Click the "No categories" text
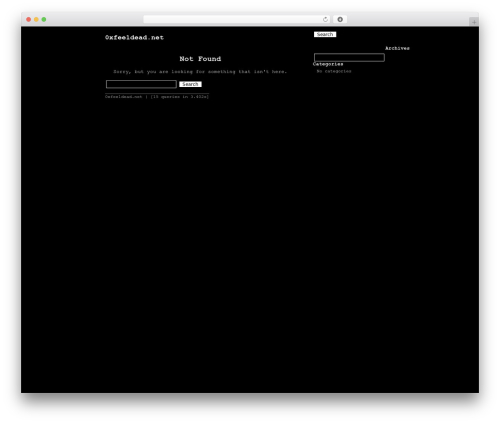Viewport: 500px width, 423px height. (x=334, y=71)
